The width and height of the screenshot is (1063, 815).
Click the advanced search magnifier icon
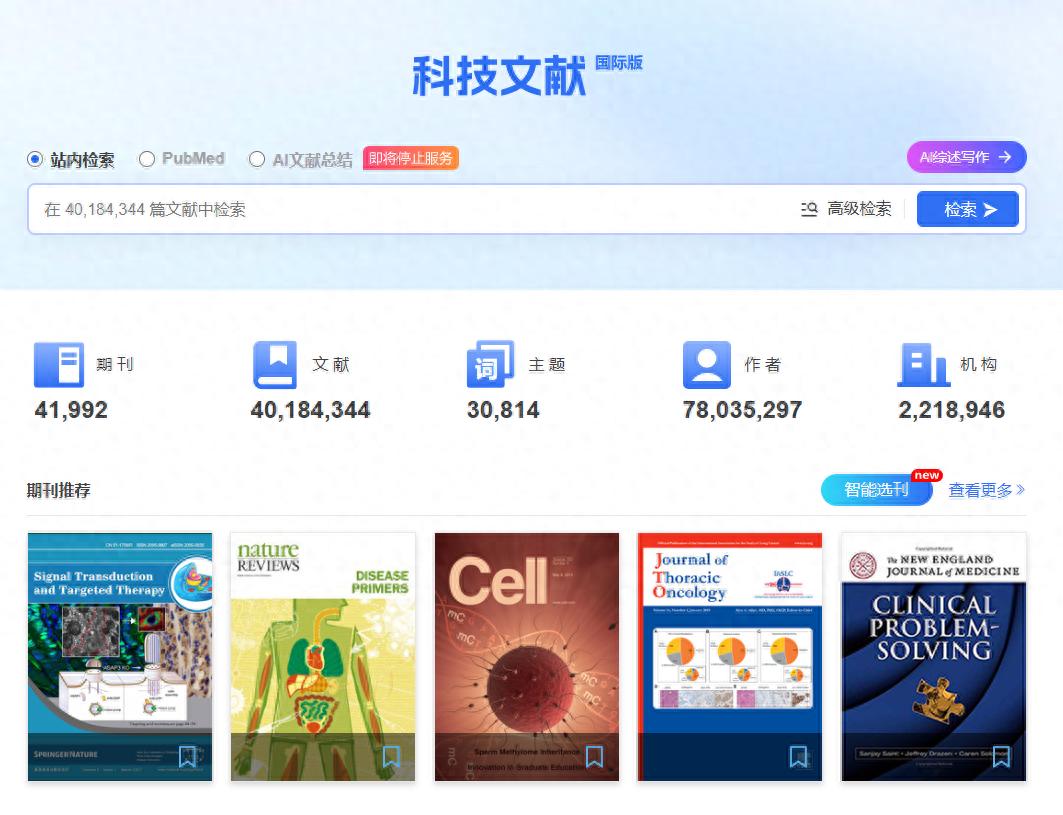[x=810, y=209]
